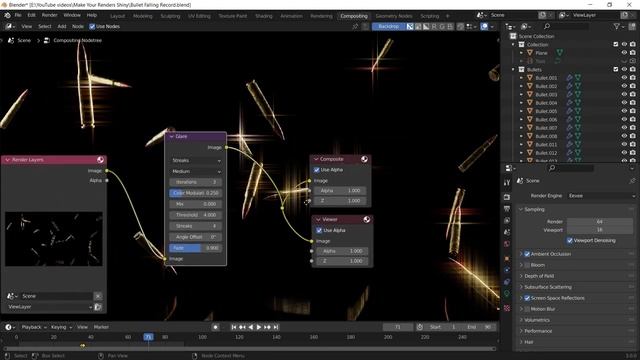Jump to the first frame
The width and height of the screenshot is (640, 360).
[x=233, y=327]
